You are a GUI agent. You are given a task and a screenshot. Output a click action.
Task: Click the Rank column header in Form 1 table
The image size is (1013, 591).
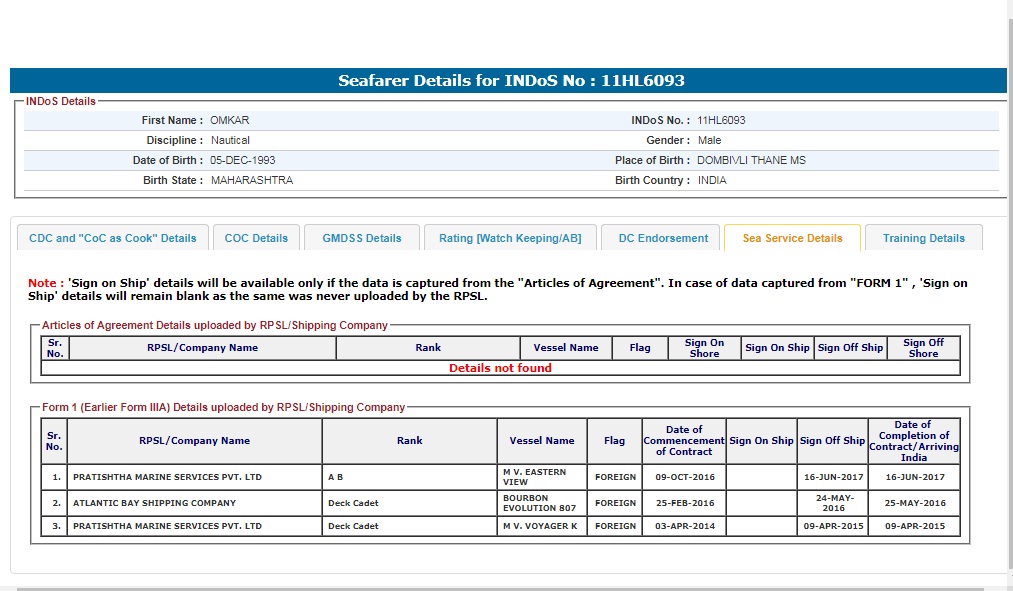409,441
